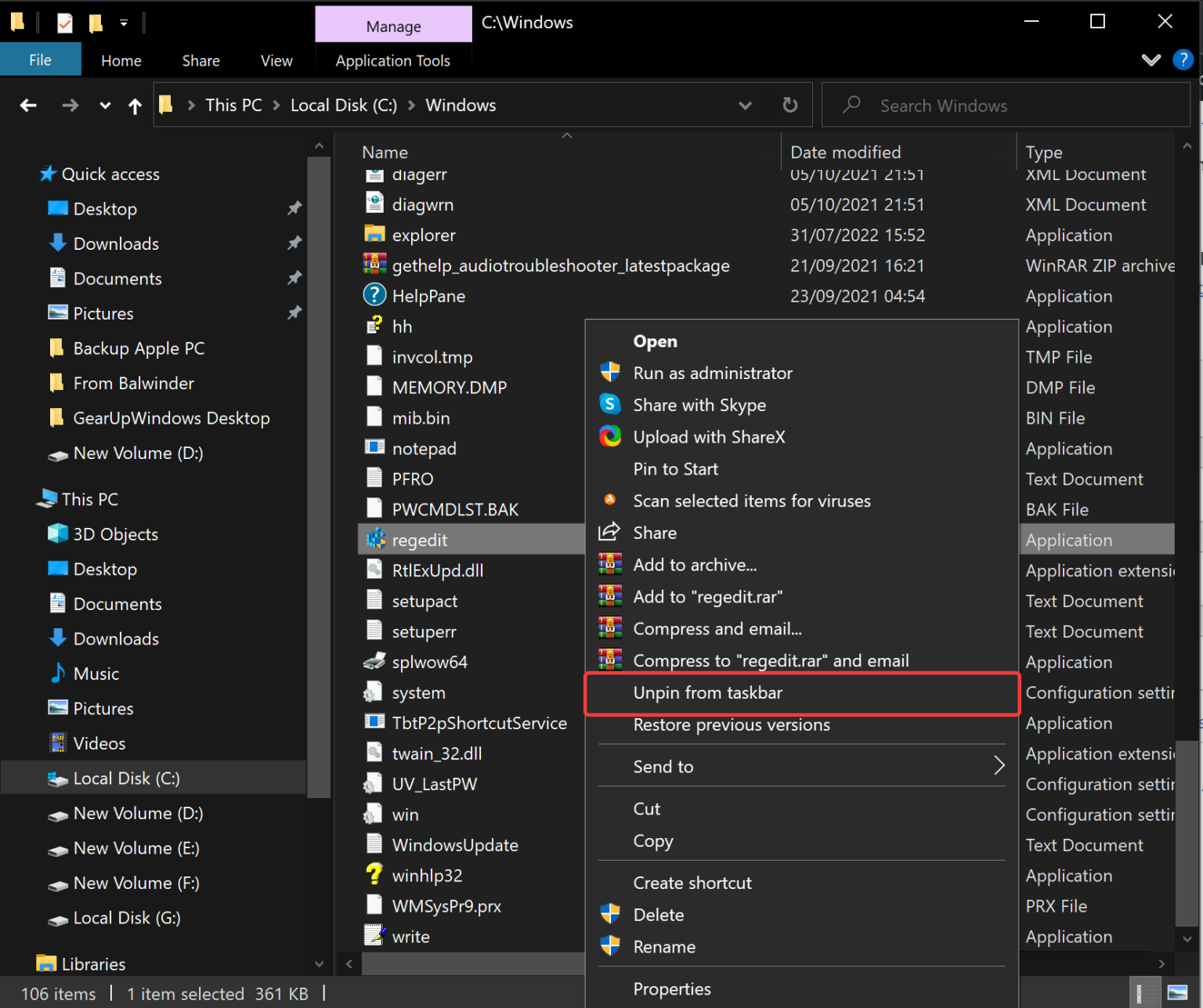This screenshot has width=1203, height=1008.
Task: Click the shield icon beside Run as administrator
Action: click(x=610, y=372)
